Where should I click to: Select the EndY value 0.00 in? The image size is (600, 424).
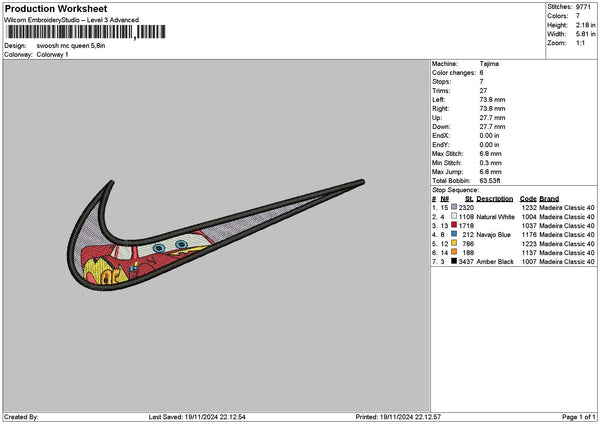tap(489, 145)
